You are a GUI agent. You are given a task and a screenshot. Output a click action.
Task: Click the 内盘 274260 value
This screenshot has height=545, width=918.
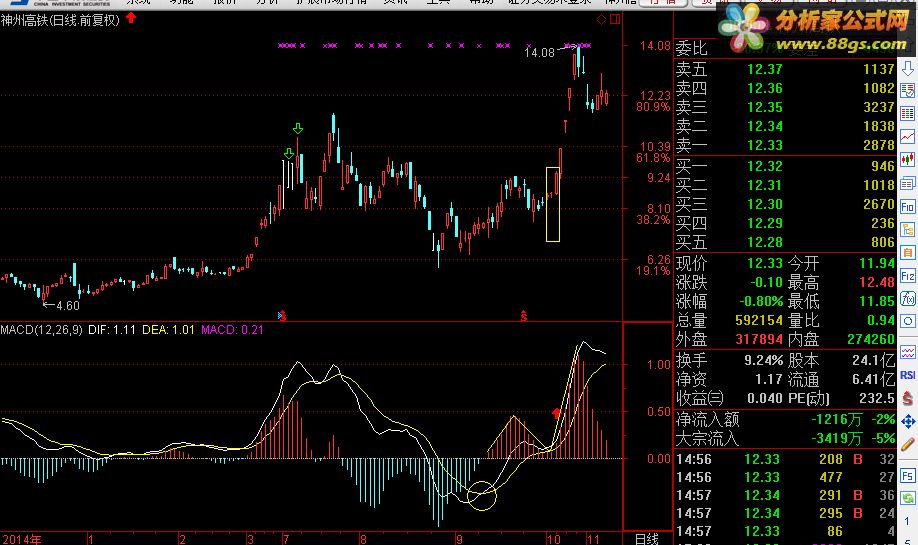click(x=871, y=339)
